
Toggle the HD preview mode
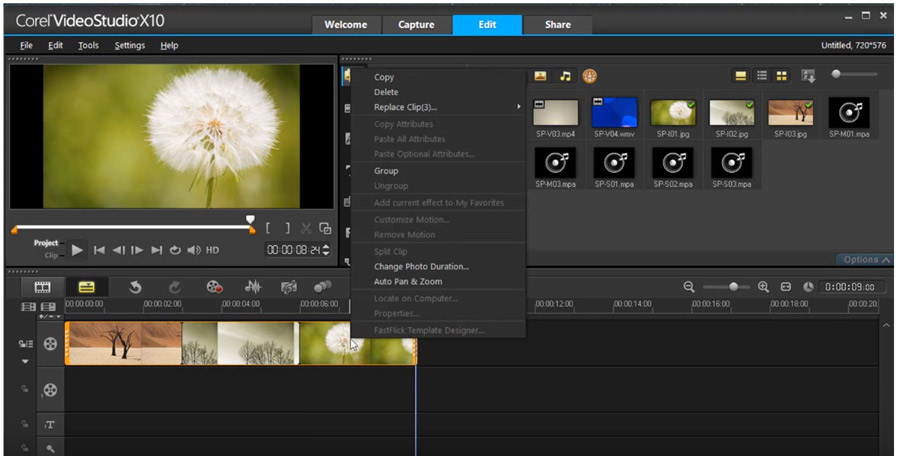pyautogui.click(x=212, y=250)
